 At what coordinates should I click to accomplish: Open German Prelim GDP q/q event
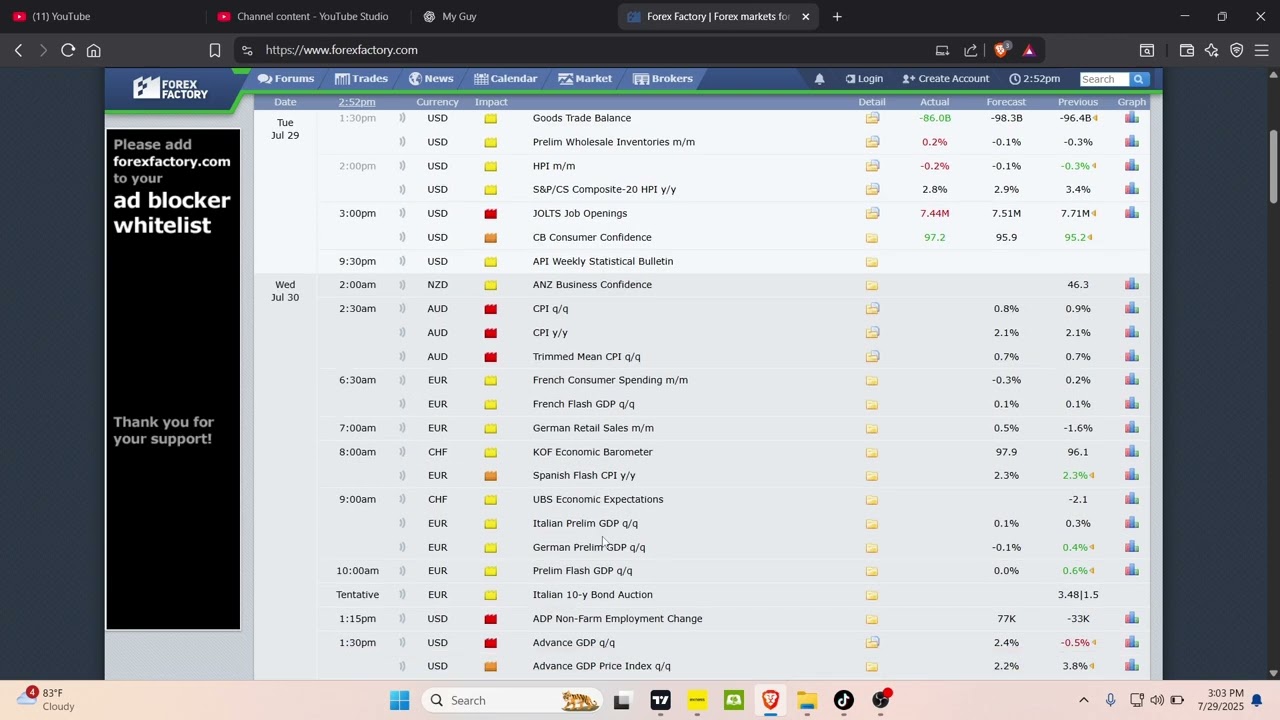click(589, 547)
